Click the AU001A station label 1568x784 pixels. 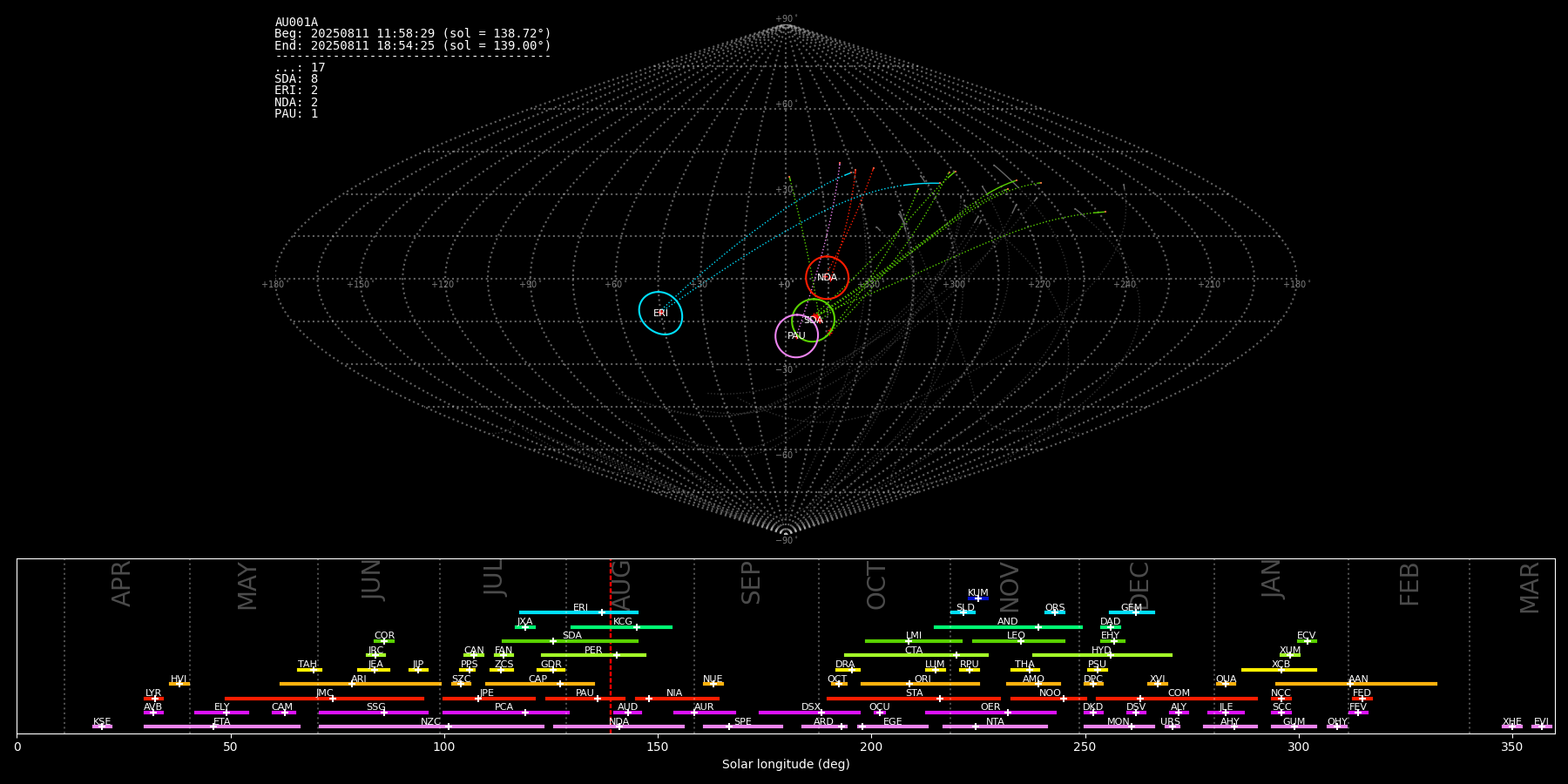[x=296, y=23]
